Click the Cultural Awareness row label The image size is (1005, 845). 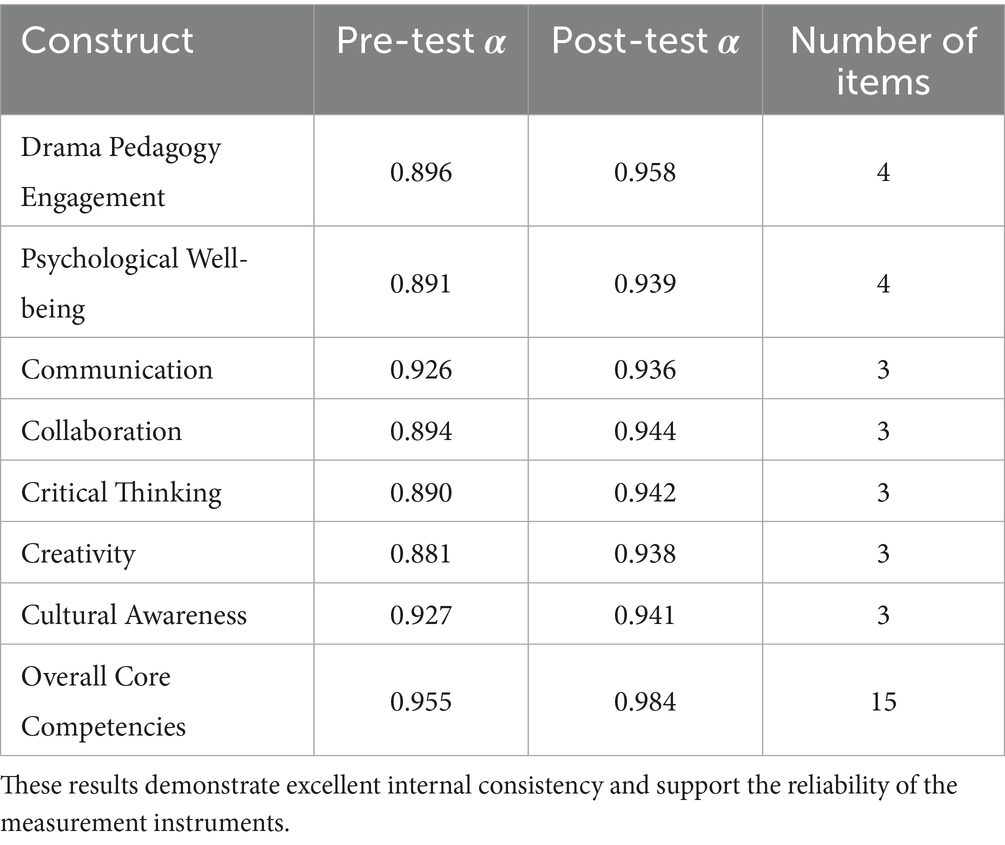pyautogui.click(x=134, y=614)
